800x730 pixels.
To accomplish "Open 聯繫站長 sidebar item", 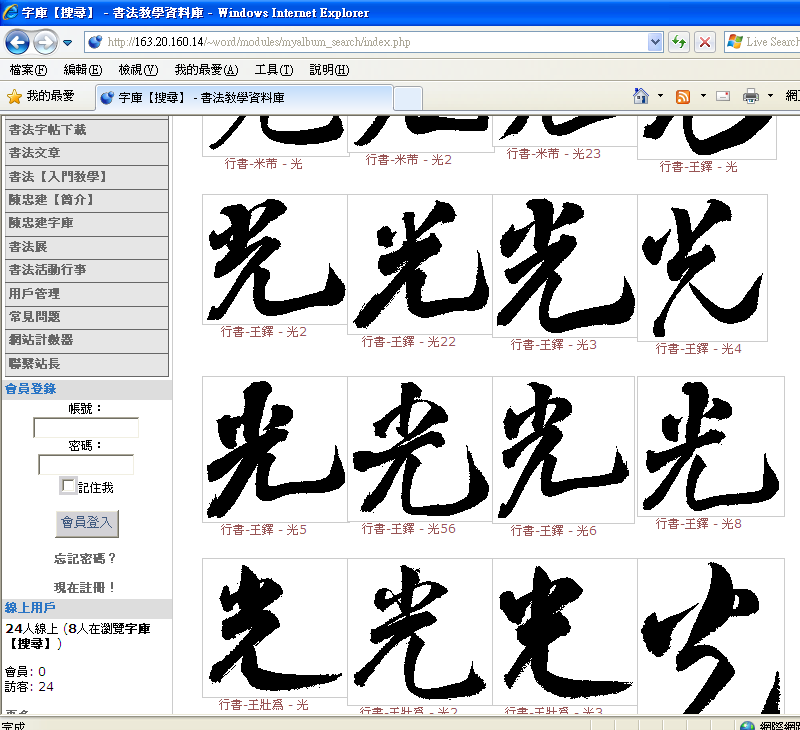I will (87, 364).
